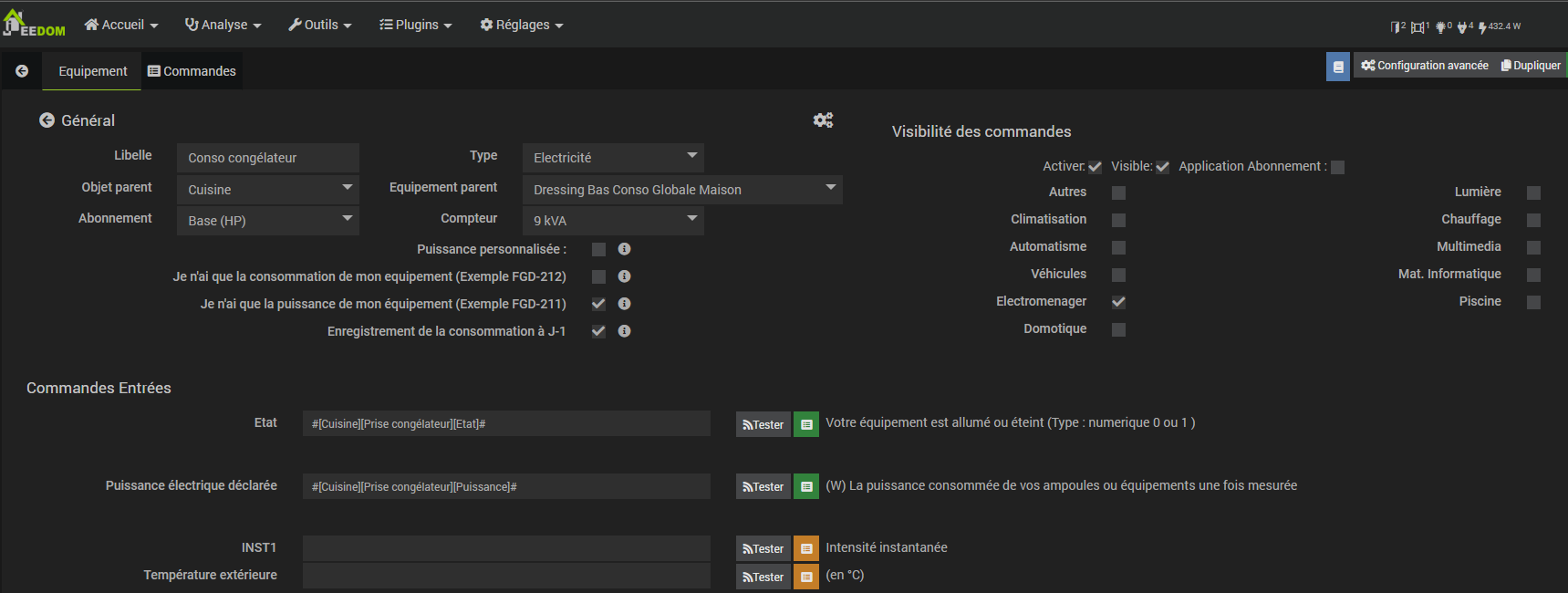
Task: Uncheck the Electromenager checkbox
Action: tap(1118, 302)
